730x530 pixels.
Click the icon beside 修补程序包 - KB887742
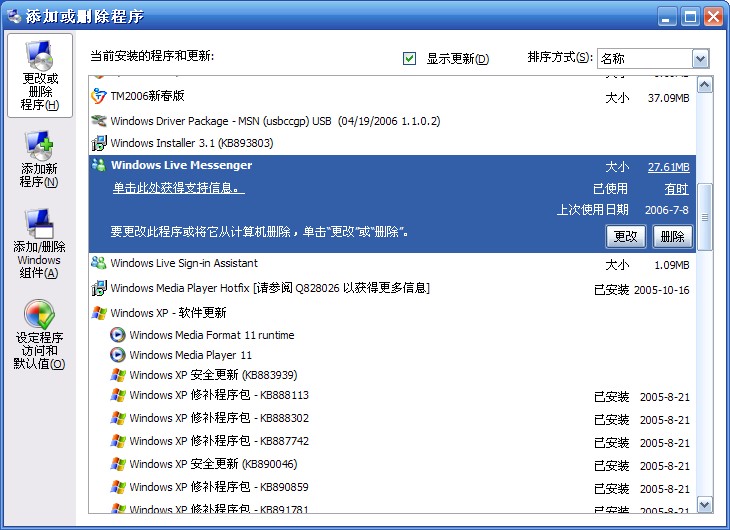click(x=118, y=441)
